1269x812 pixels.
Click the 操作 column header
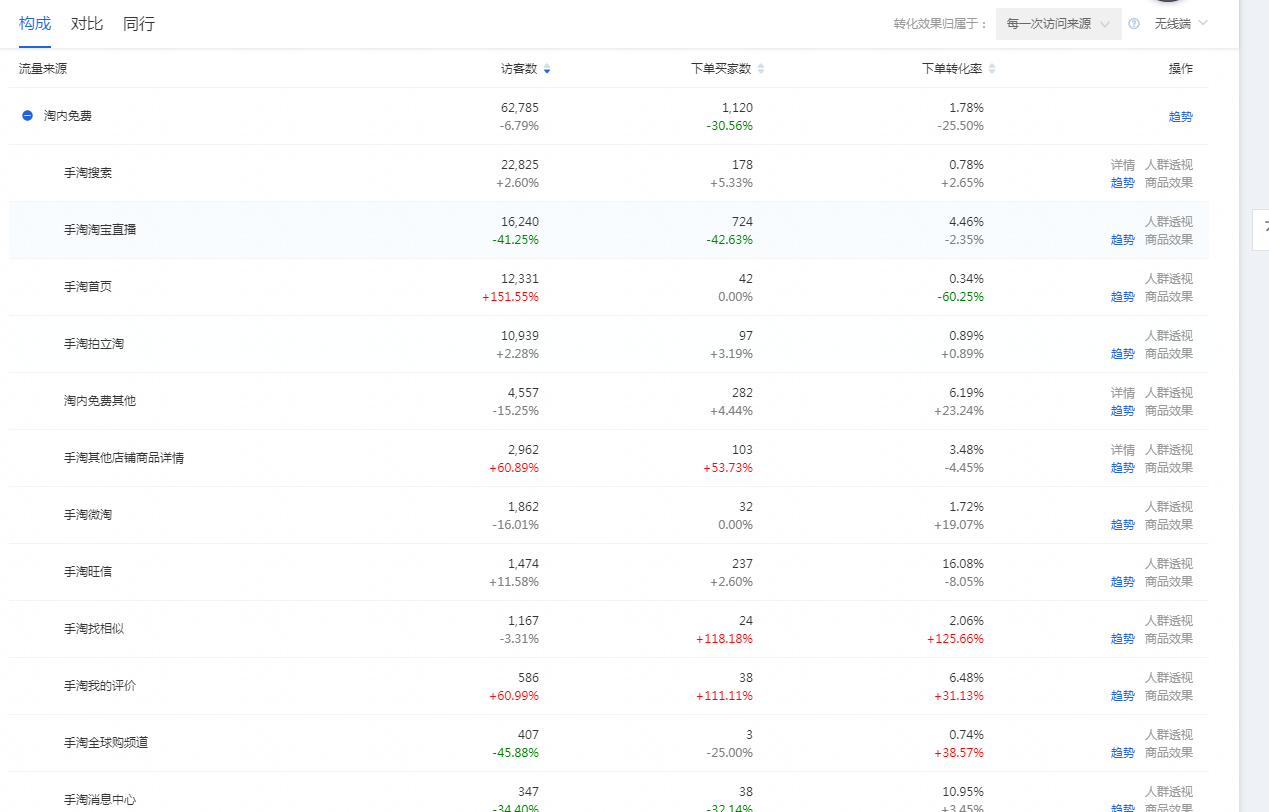pyautogui.click(x=1181, y=69)
